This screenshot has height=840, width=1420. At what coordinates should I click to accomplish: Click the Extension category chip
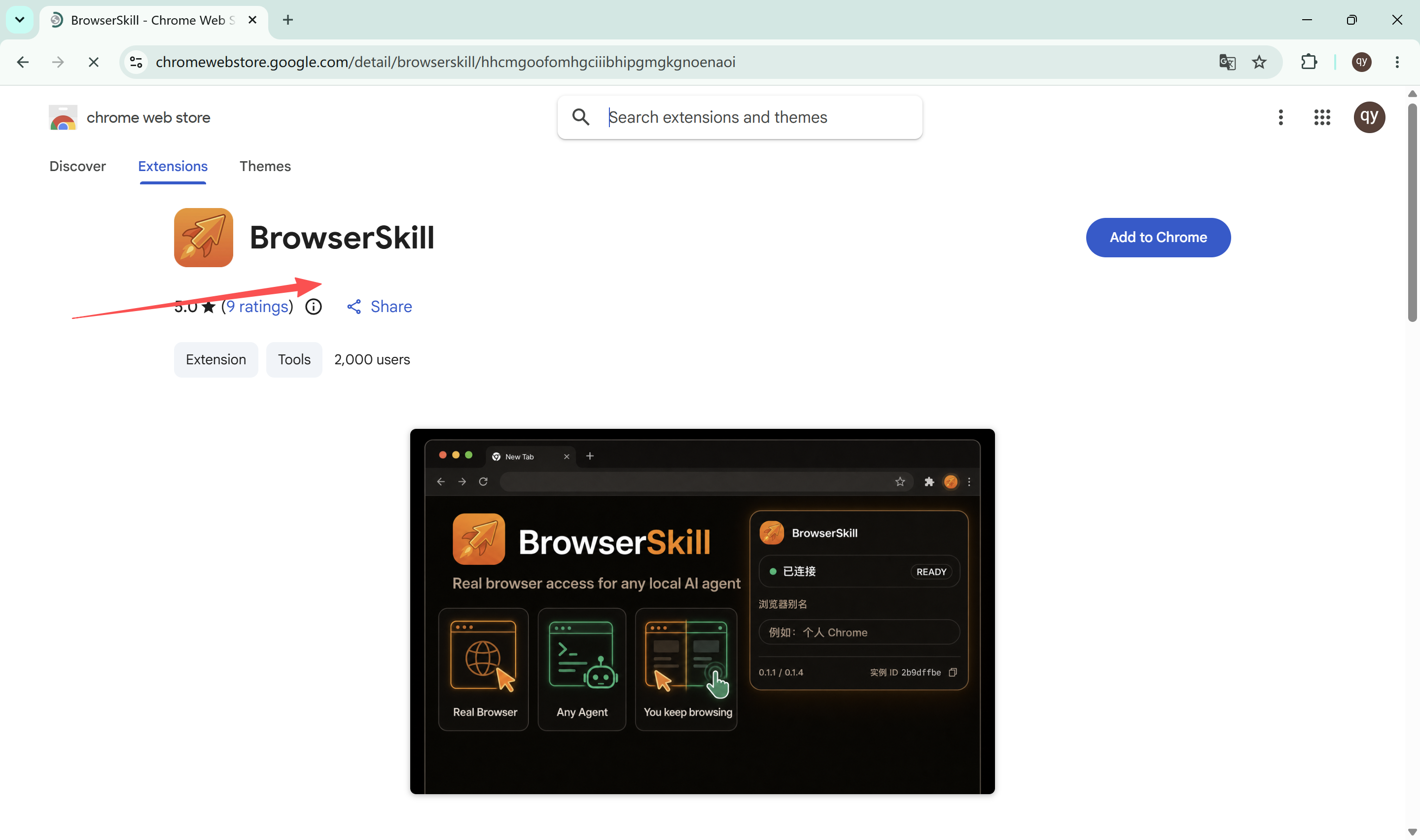tap(215, 359)
